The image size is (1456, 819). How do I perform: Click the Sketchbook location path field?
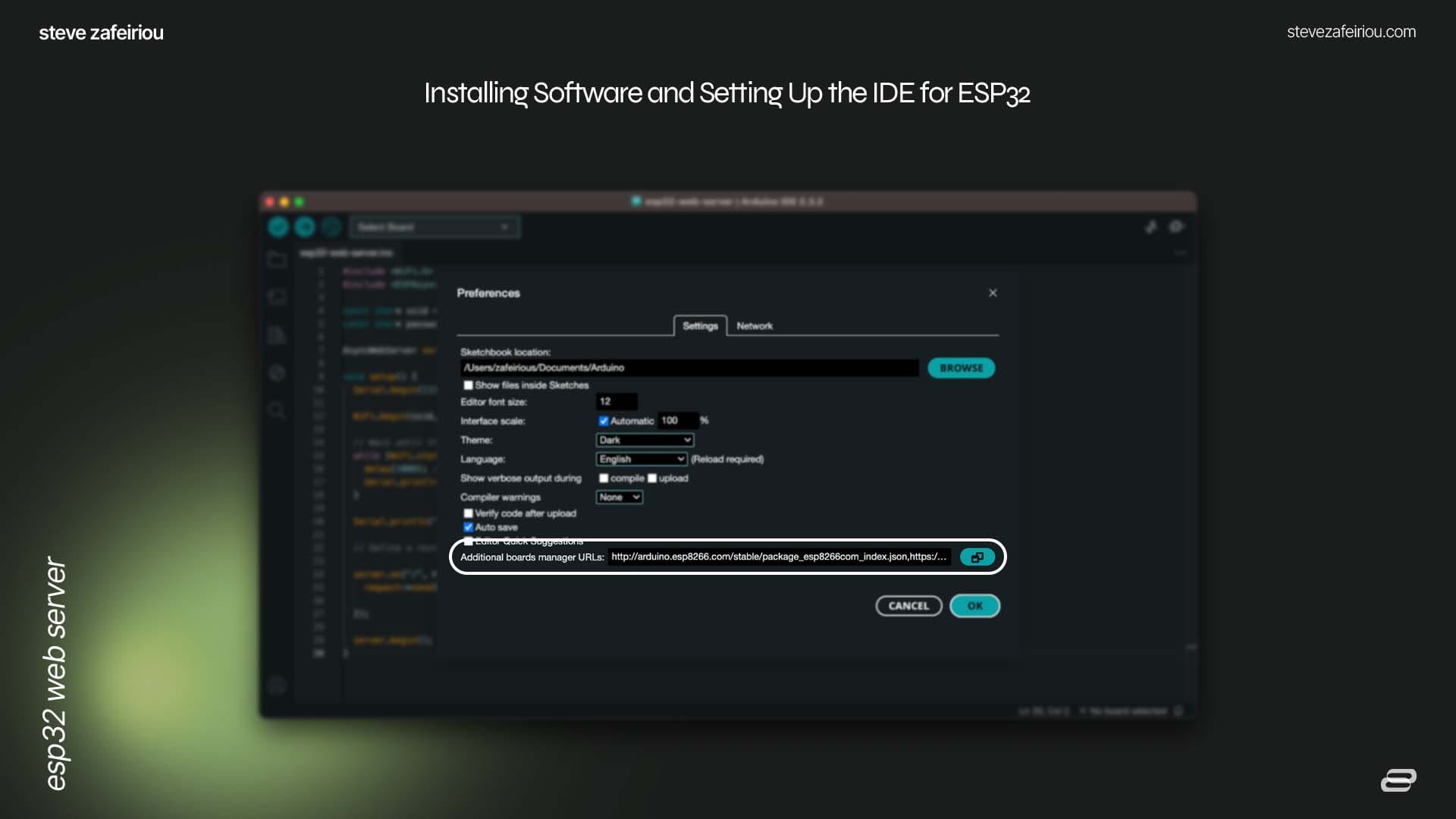click(x=689, y=368)
